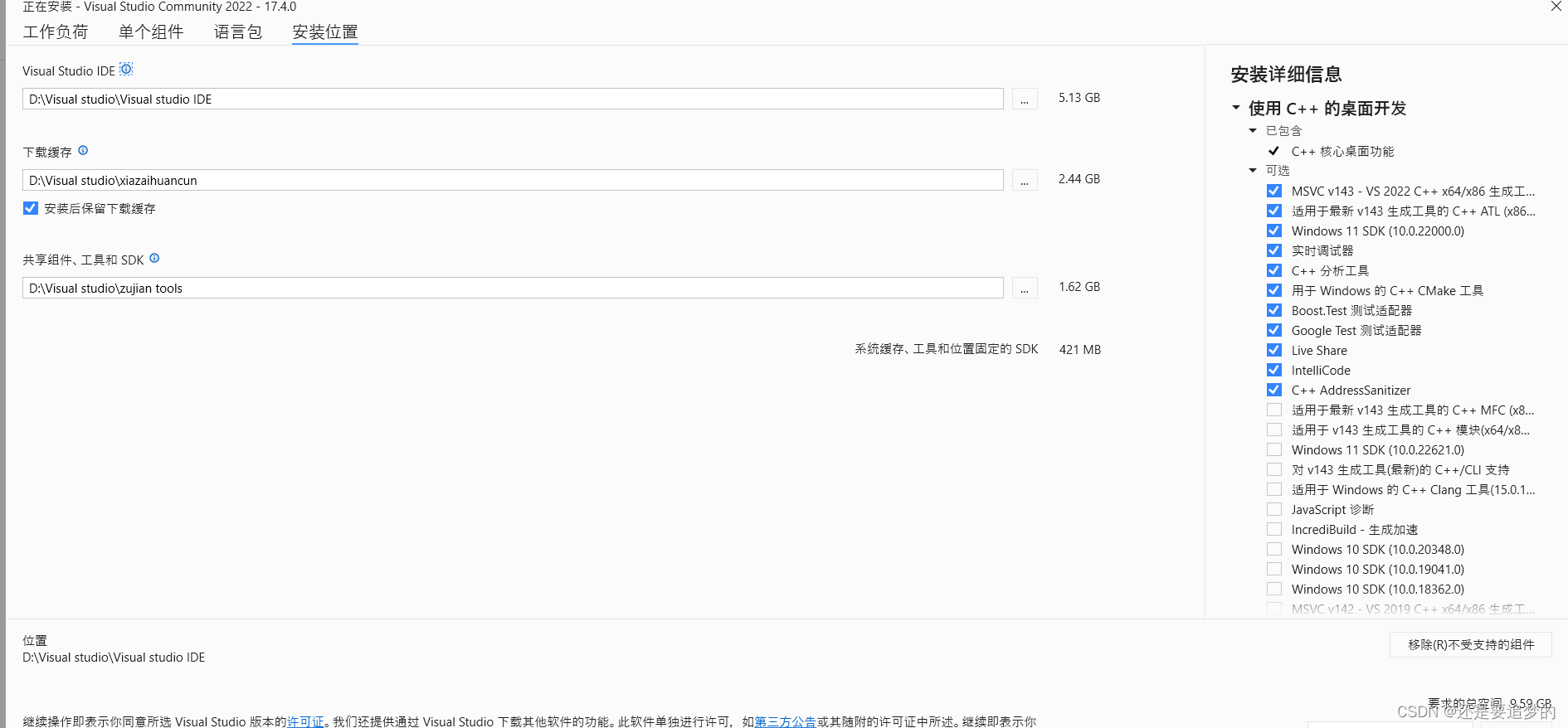
Task: Click the Visual Studio IDE path input field
Action: point(513,99)
